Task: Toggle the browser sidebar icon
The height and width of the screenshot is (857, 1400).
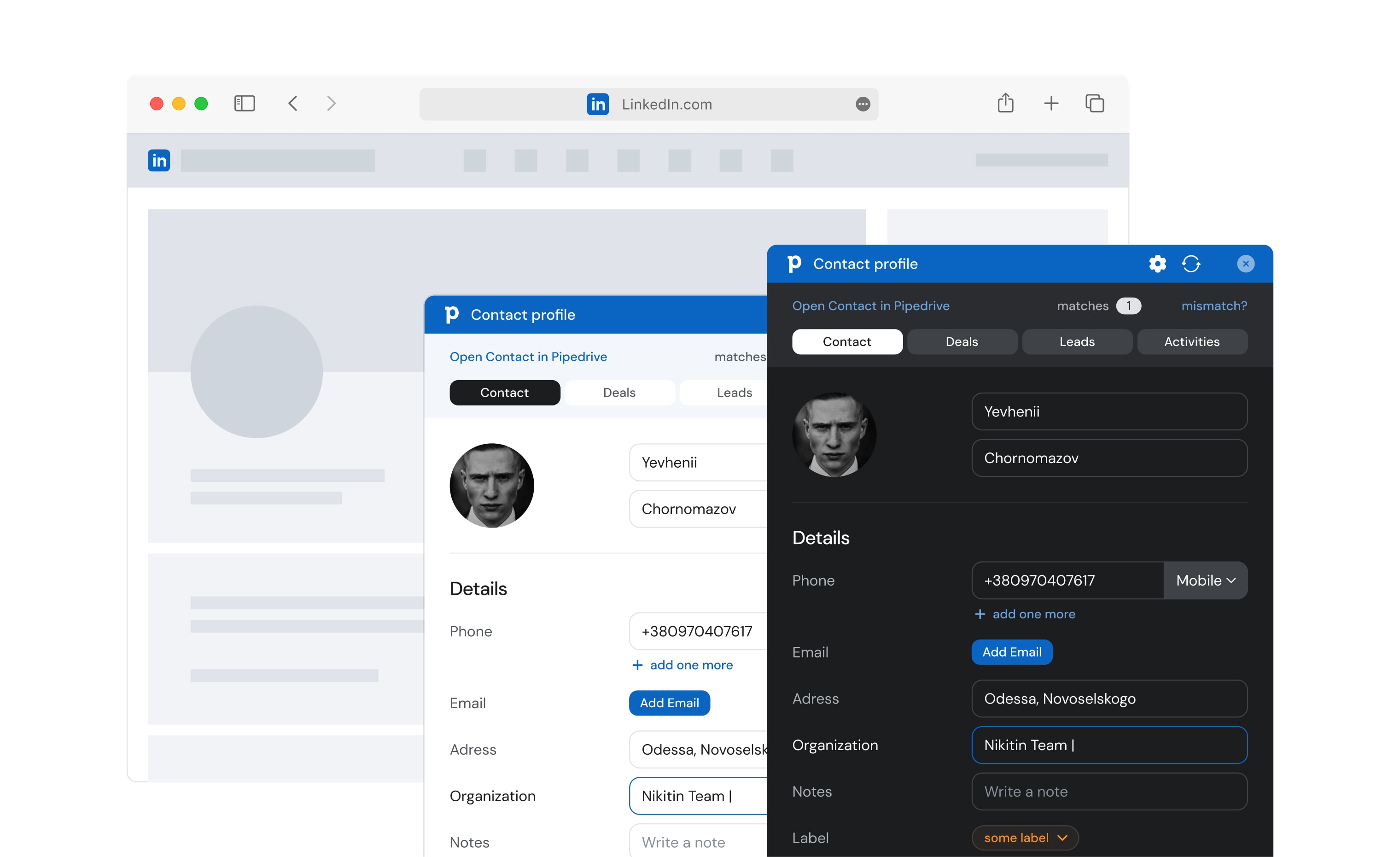Action: coord(245,103)
